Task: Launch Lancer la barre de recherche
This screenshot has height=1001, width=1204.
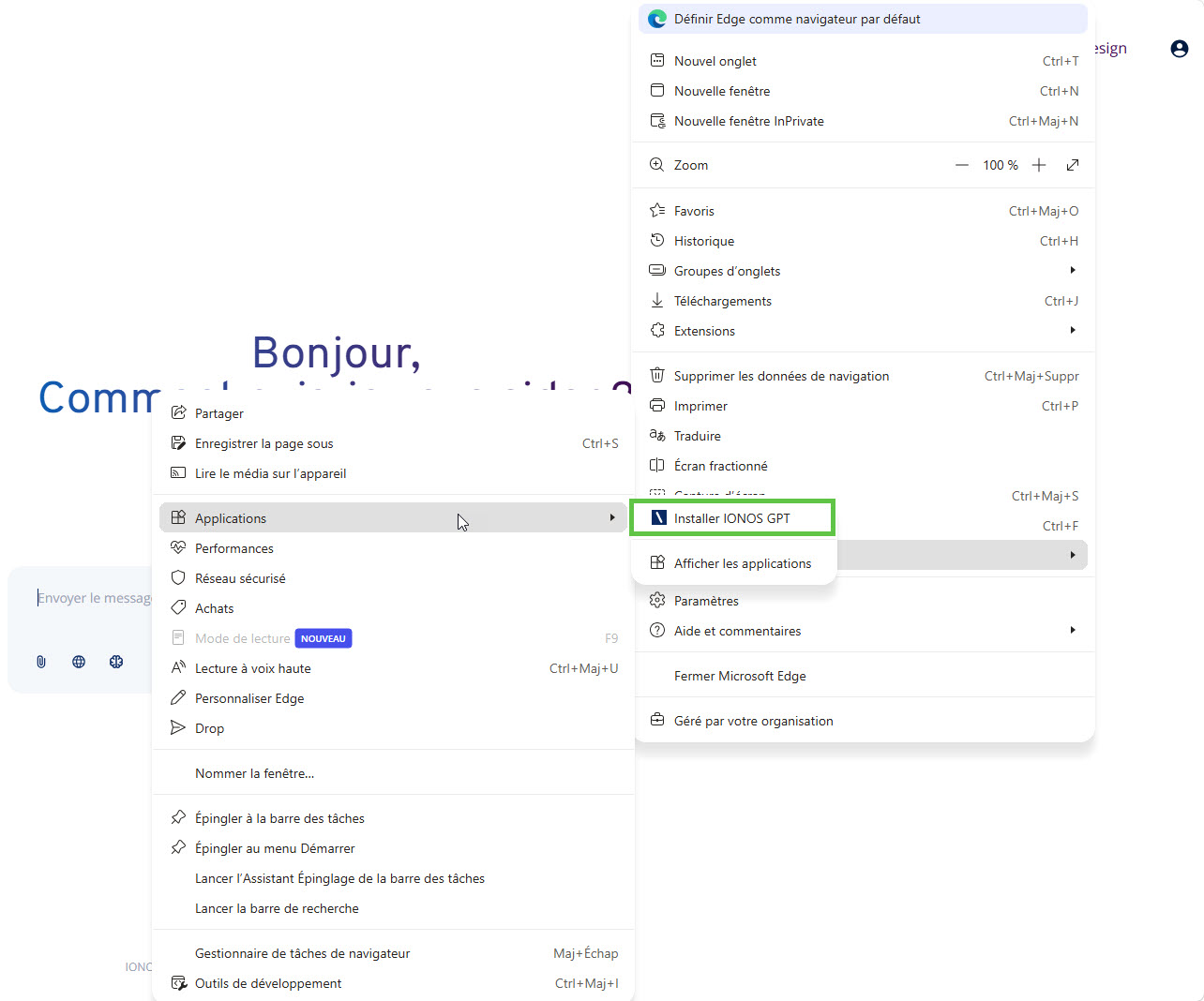Action: 393,908
